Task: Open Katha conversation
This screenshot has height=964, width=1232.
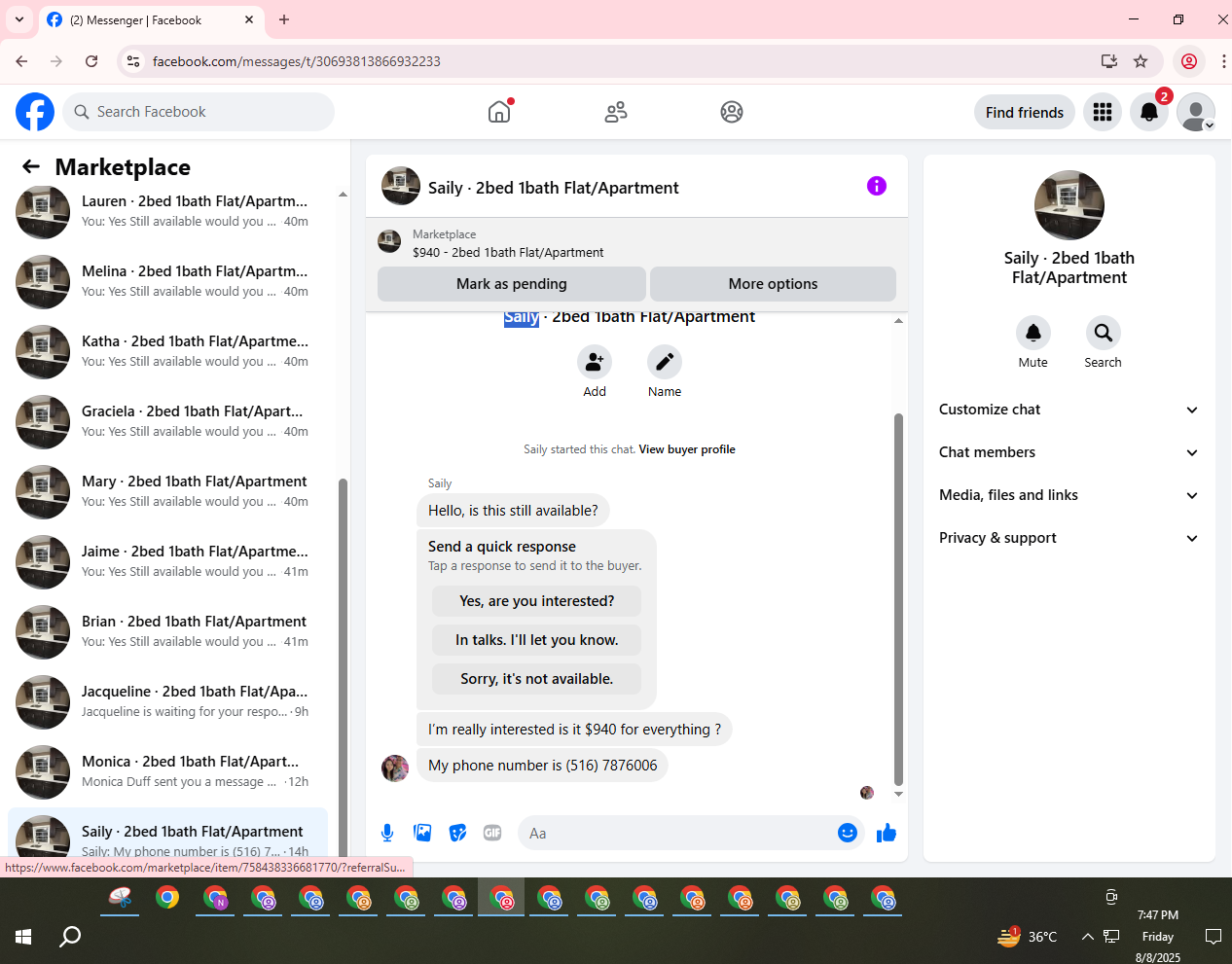Action: (x=167, y=351)
